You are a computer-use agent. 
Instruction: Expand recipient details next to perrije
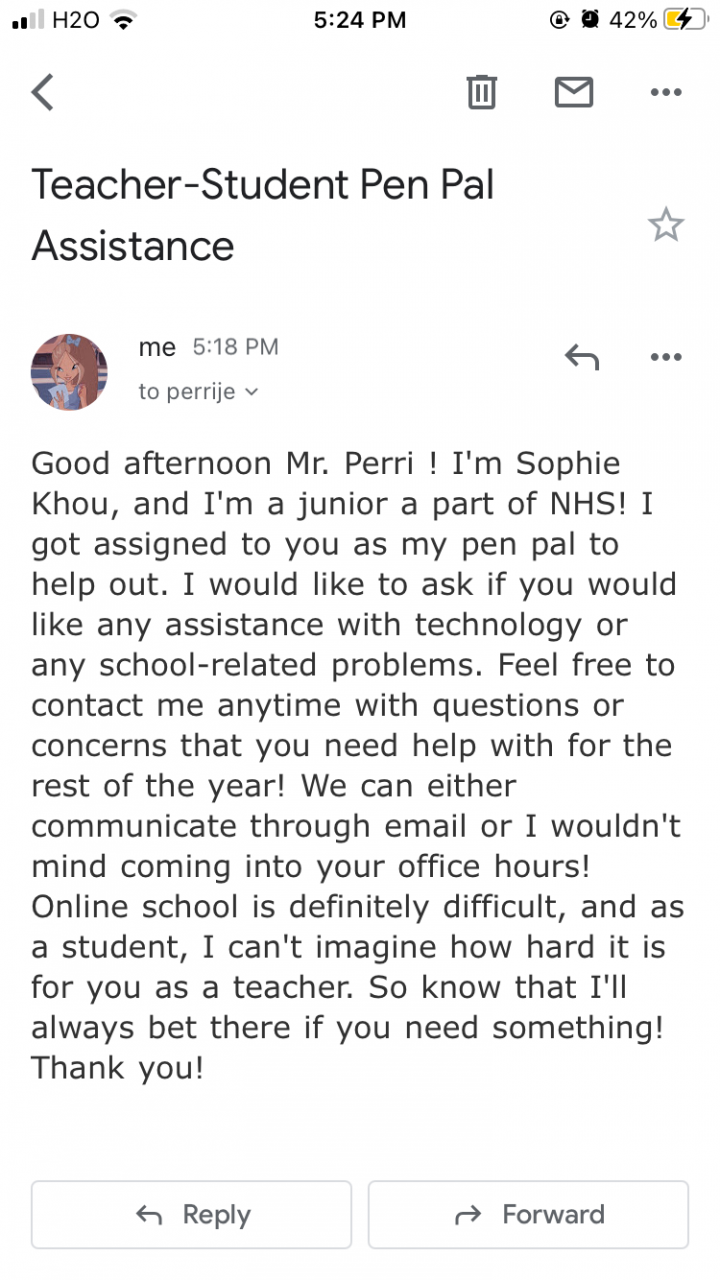coord(251,392)
